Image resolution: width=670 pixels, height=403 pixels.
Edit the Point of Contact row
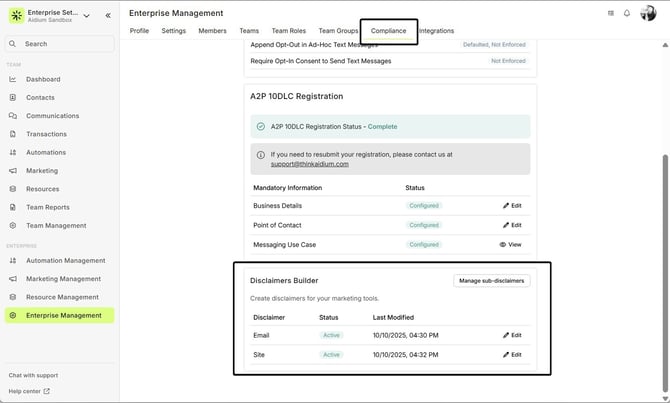click(x=511, y=225)
